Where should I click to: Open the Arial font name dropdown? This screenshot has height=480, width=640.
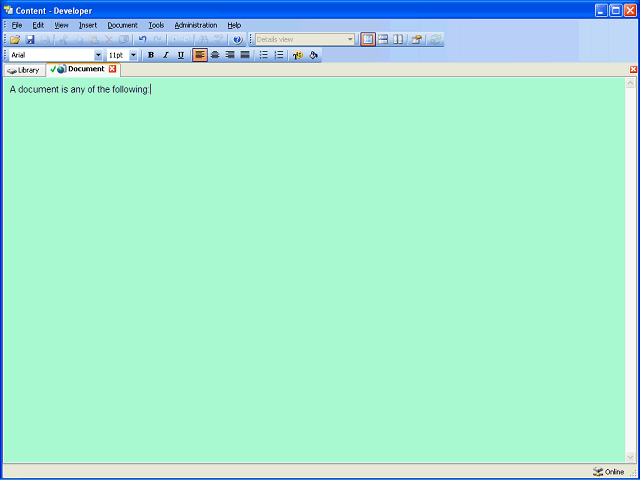point(98,55)
